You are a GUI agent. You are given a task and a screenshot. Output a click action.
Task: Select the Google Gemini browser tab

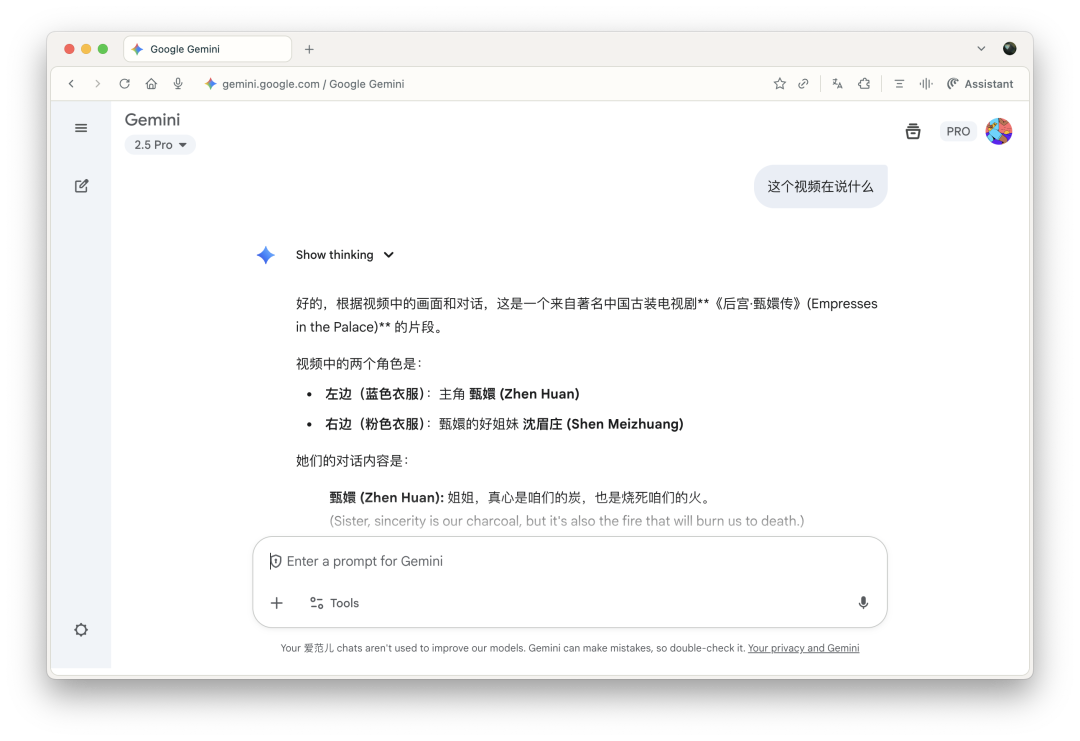point(207,49)
